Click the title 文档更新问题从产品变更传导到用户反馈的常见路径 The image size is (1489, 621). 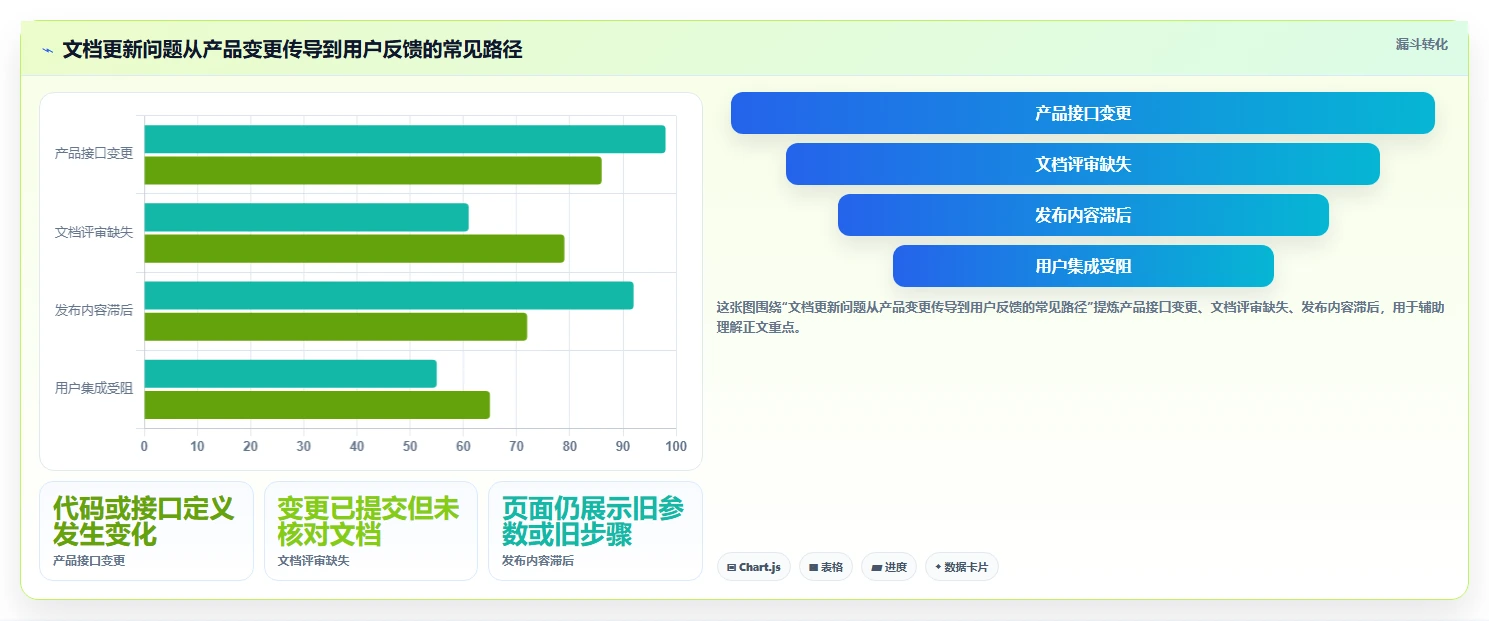click(292, 50)
